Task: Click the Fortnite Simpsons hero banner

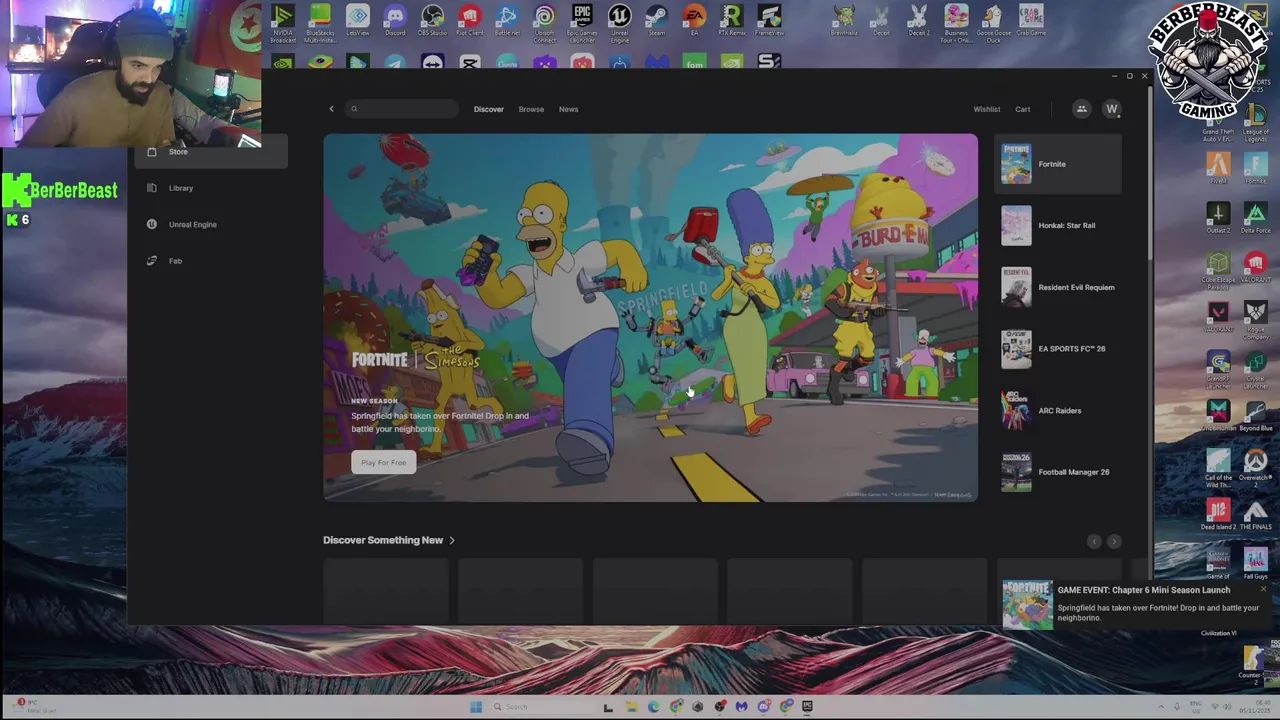Action: [650, 318]
